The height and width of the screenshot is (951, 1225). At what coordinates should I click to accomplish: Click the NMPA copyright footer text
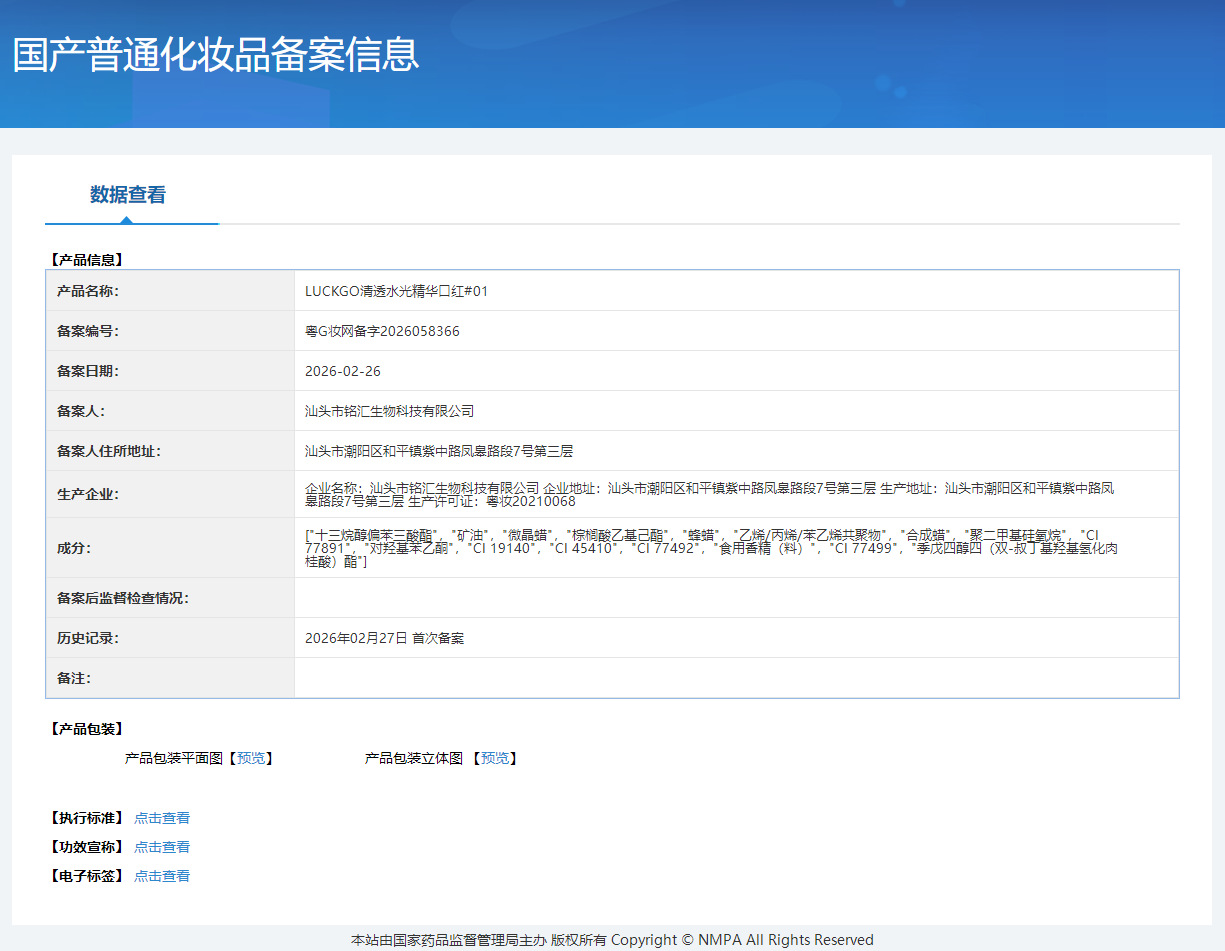click(x=612, y=940)
